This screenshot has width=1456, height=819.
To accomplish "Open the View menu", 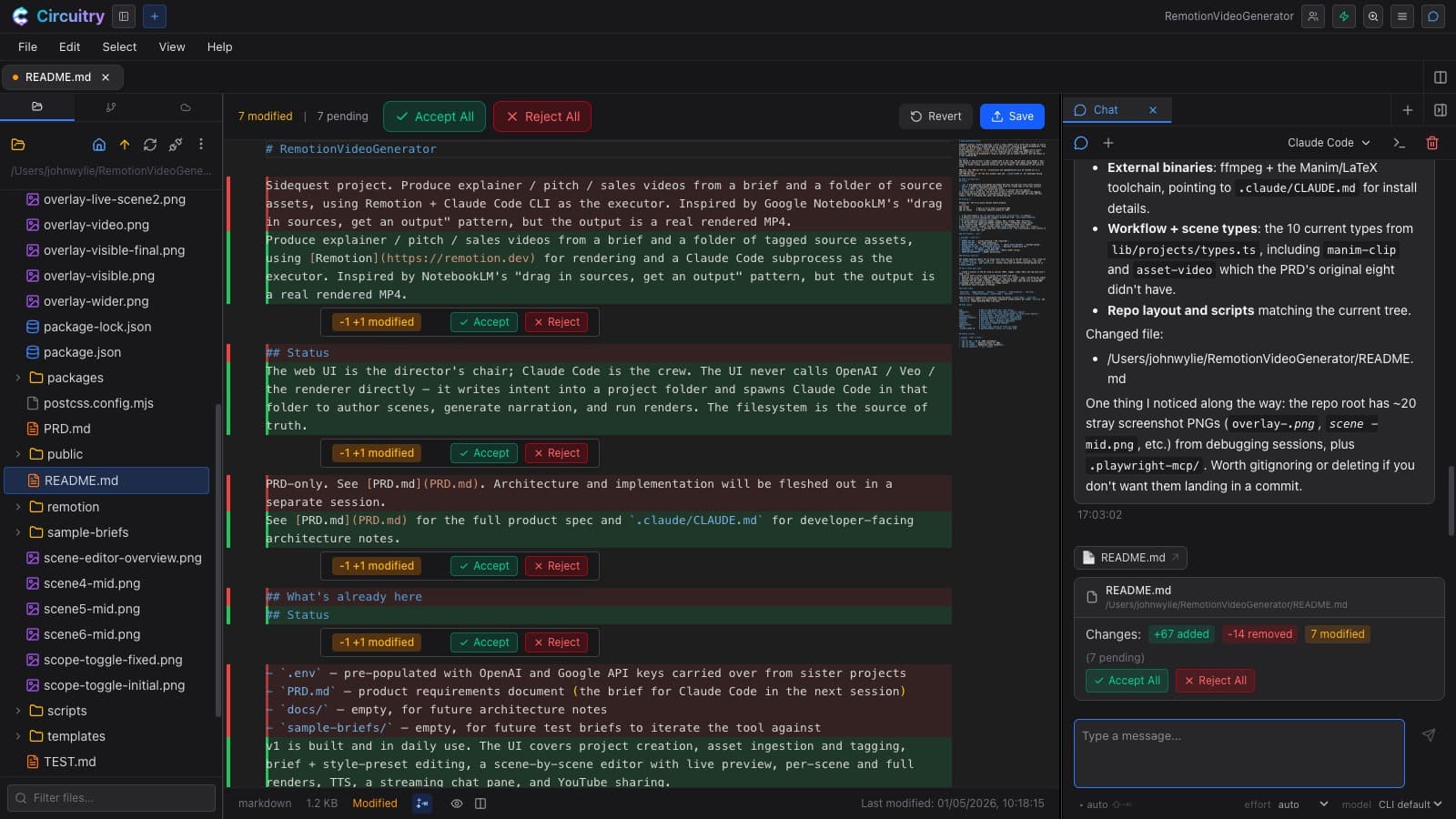I will click(x=172, y=46).
